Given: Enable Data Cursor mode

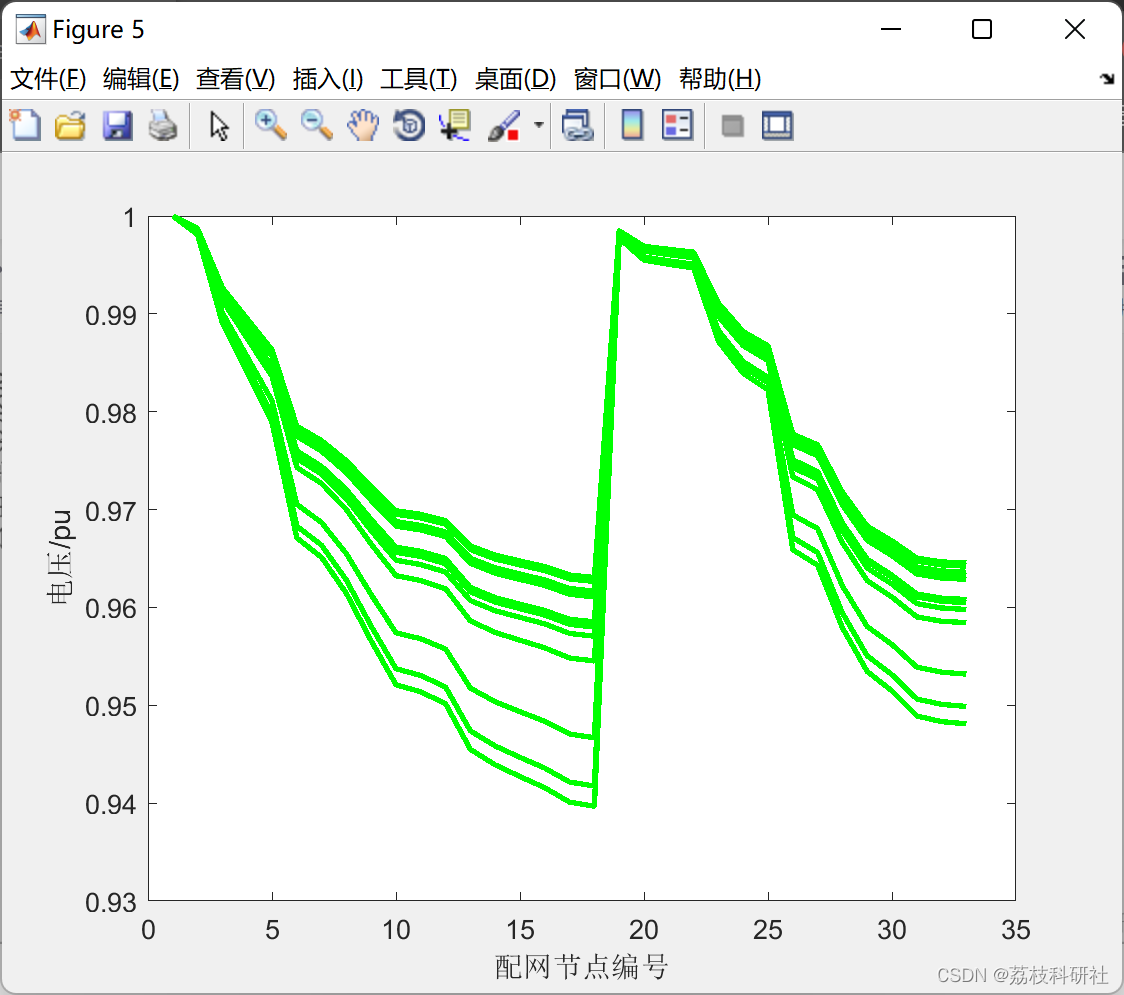Looking at the screenshot, I should coord(453,124).
